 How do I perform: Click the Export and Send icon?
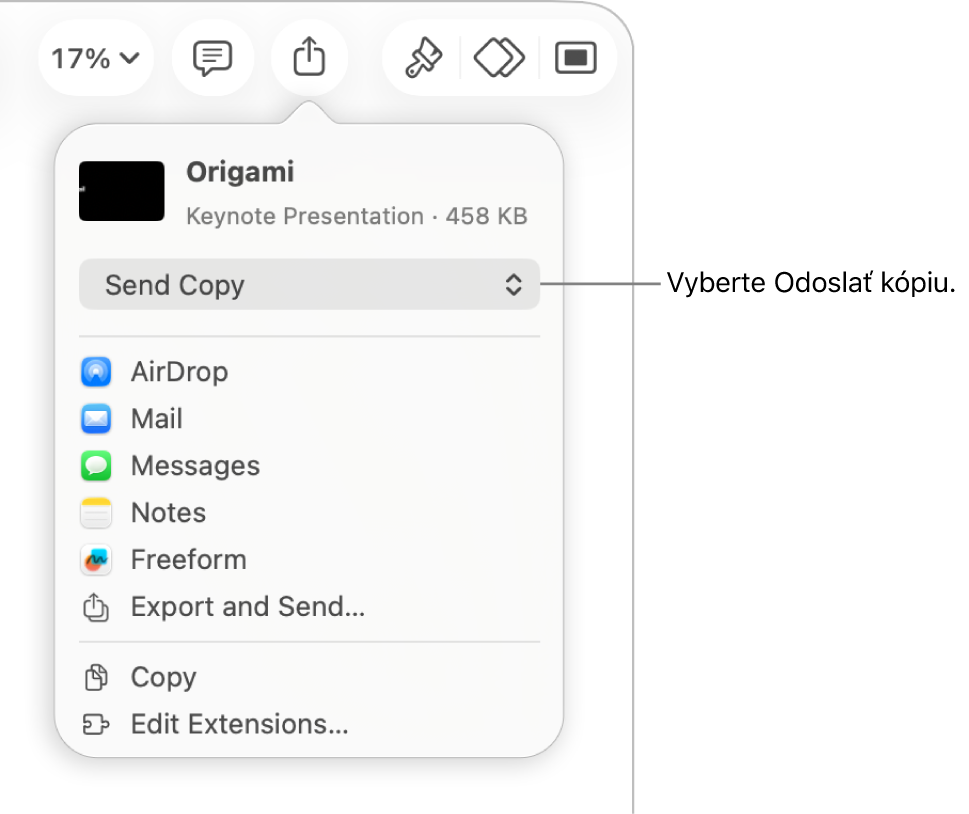coord(96,607)
